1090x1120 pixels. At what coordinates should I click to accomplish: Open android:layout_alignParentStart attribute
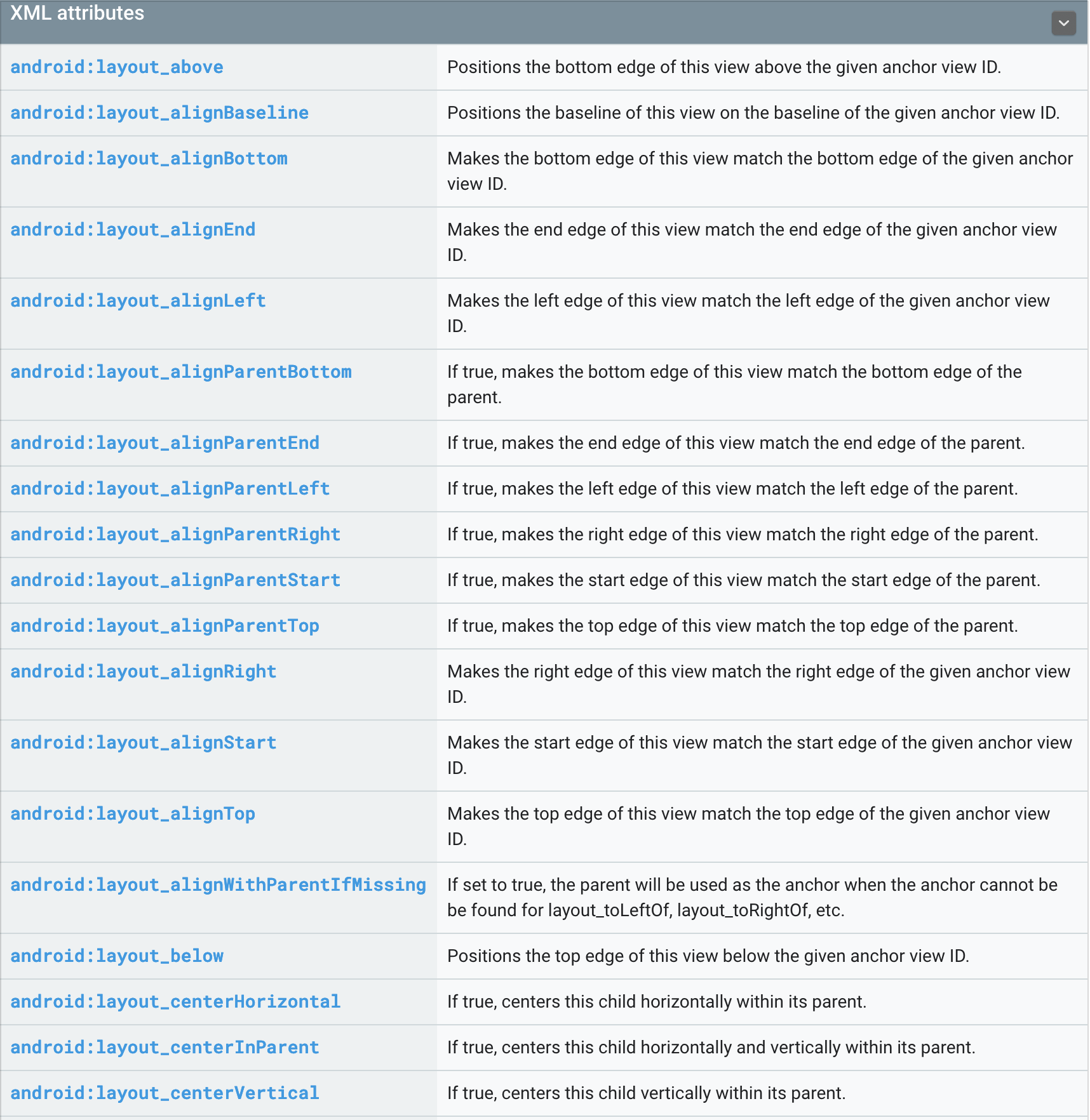[175, 580]
